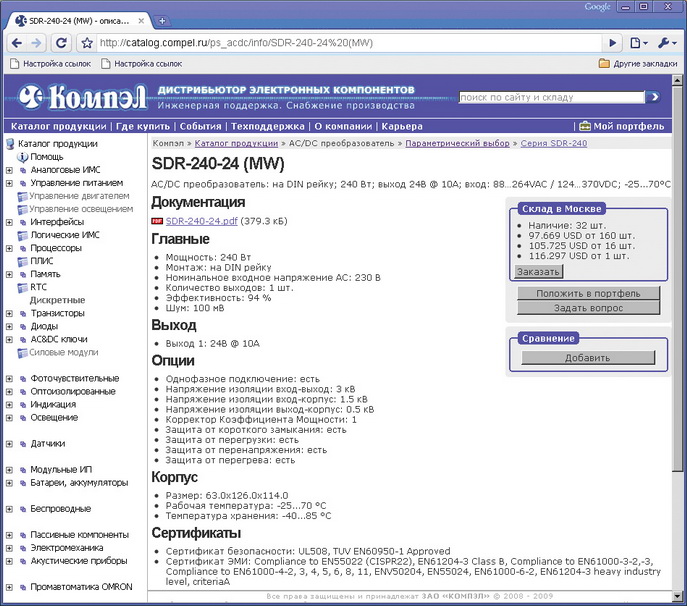Open the Другие закладки folder
Image resolution: width=687 pixels, height=606 pixels.
click(638, 64)
